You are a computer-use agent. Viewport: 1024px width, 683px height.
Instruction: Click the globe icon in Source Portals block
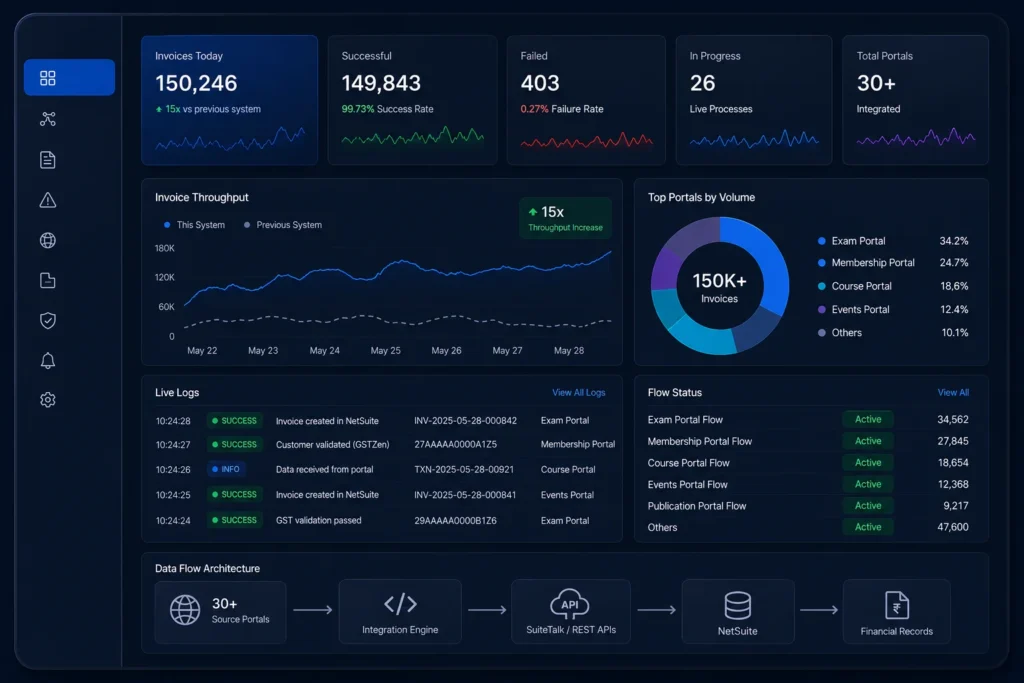point(185,610)
